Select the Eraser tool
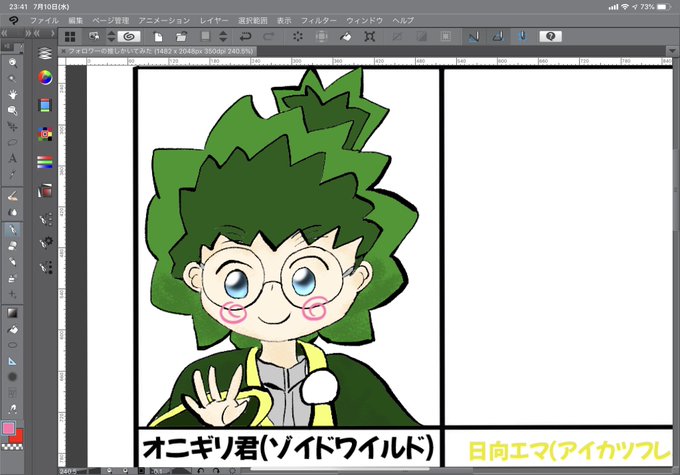680x475 pixels. pos(13,246)
